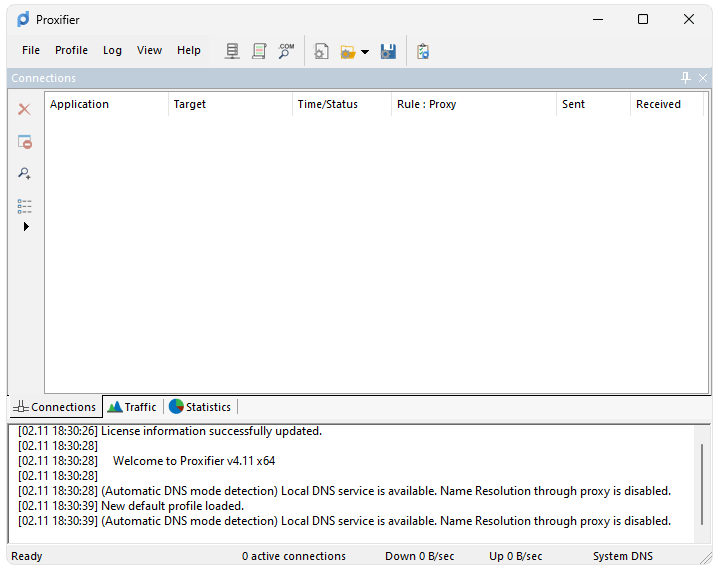
Task: Switch to the Traffic tab
Action: [x=132, y=407]
